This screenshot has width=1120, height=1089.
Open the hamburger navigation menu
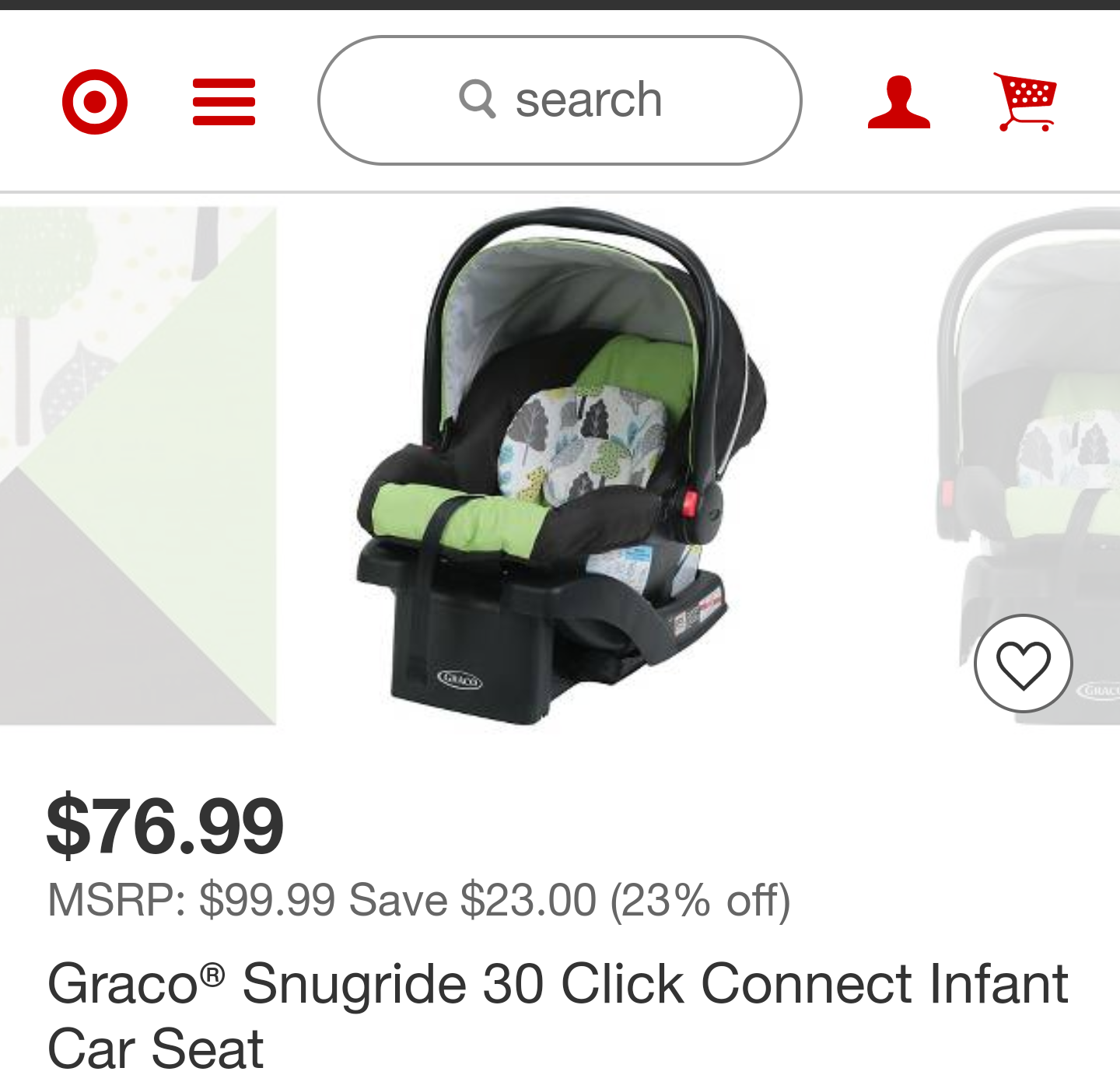tap(224, 102)
